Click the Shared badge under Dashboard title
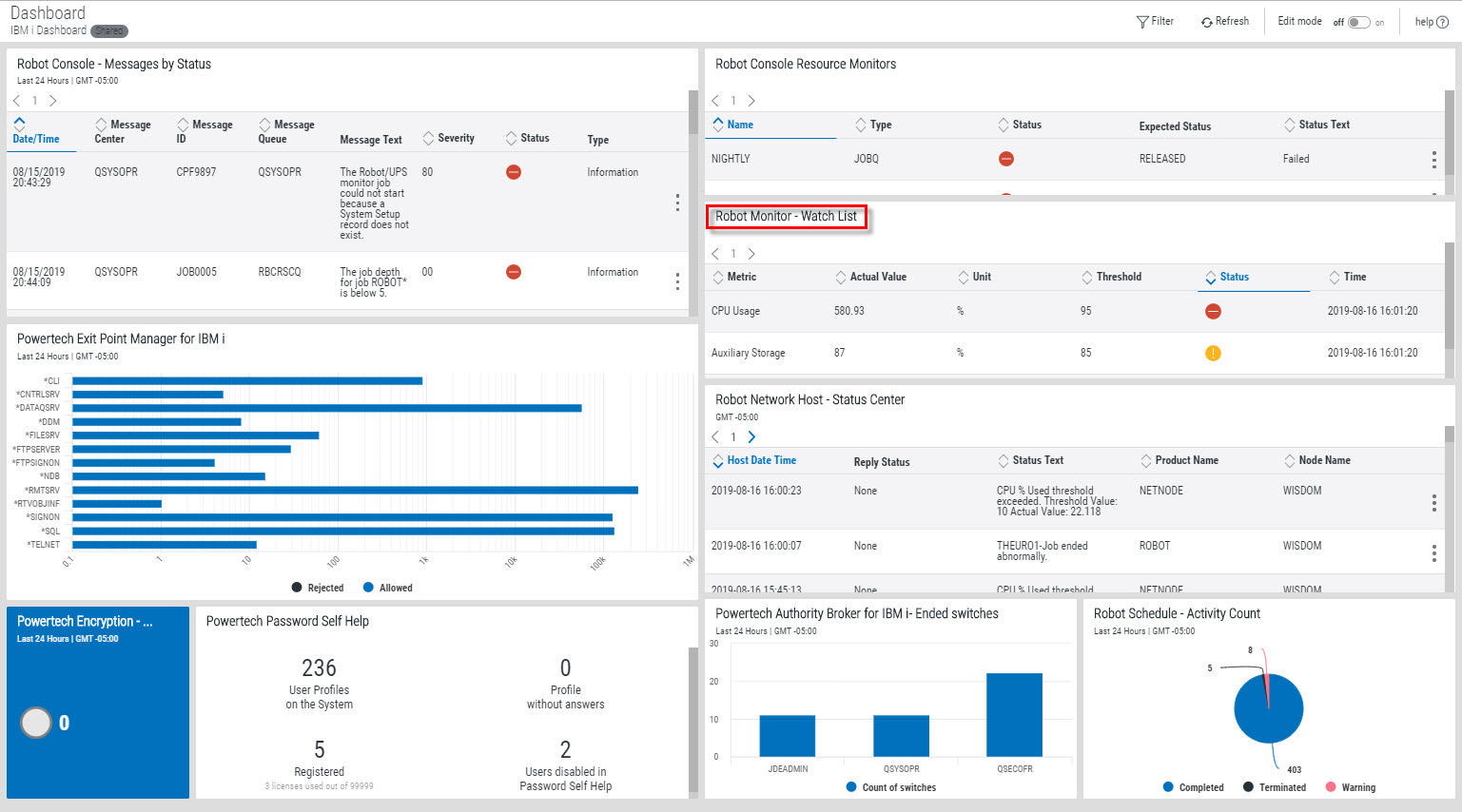This screenshot has height=812, width=1462. (109, 30)
